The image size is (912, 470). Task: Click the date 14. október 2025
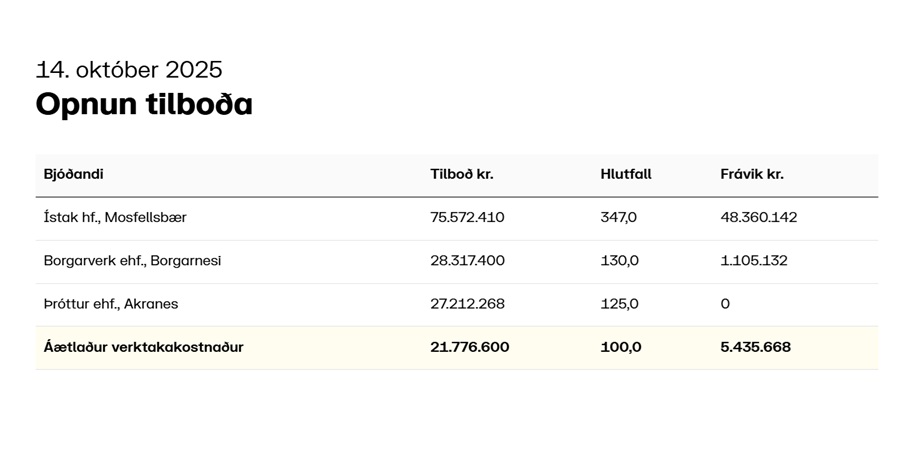[x=129, y=70]
